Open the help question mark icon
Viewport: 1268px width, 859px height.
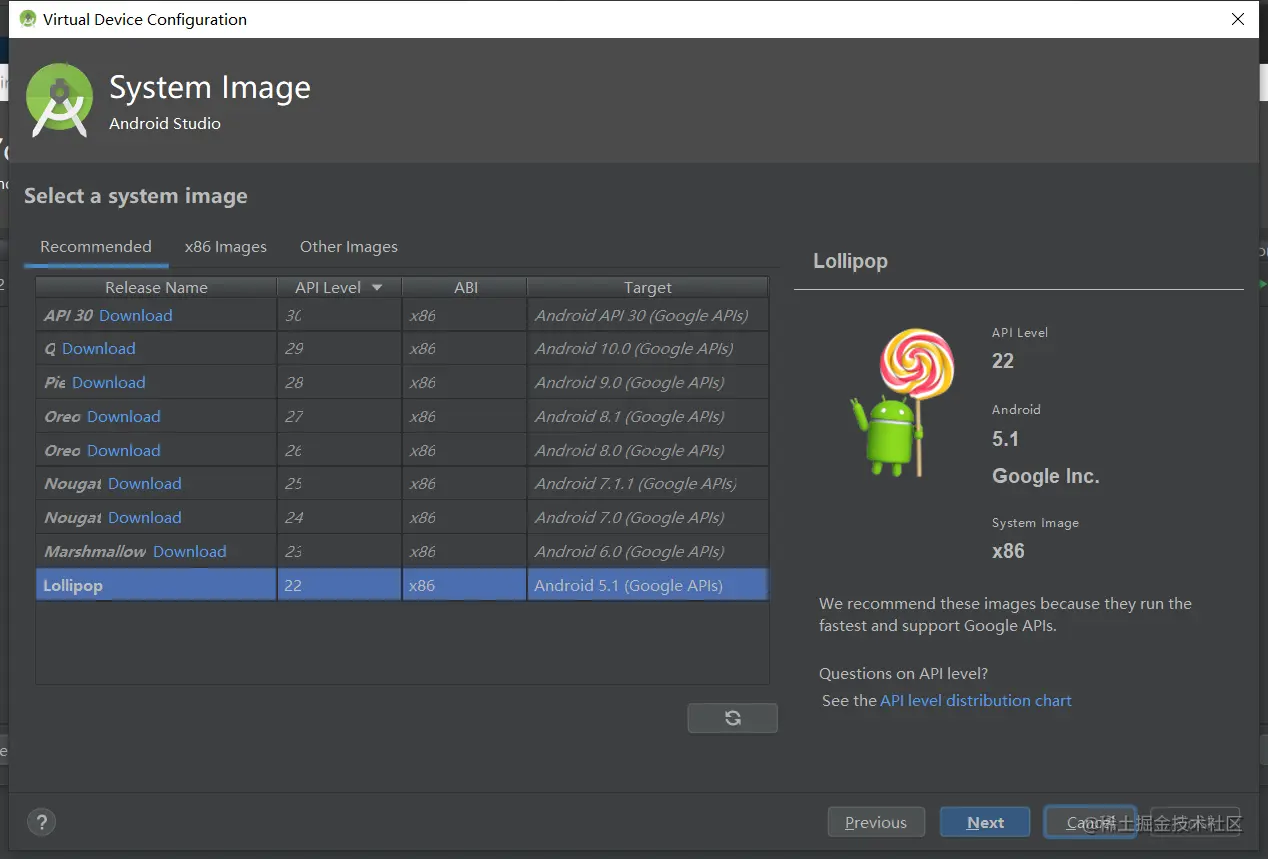41,822
